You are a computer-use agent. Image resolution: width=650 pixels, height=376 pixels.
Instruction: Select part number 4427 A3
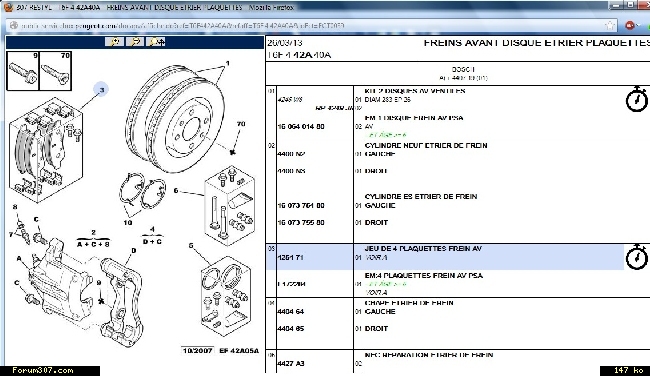tap(291, 364)
